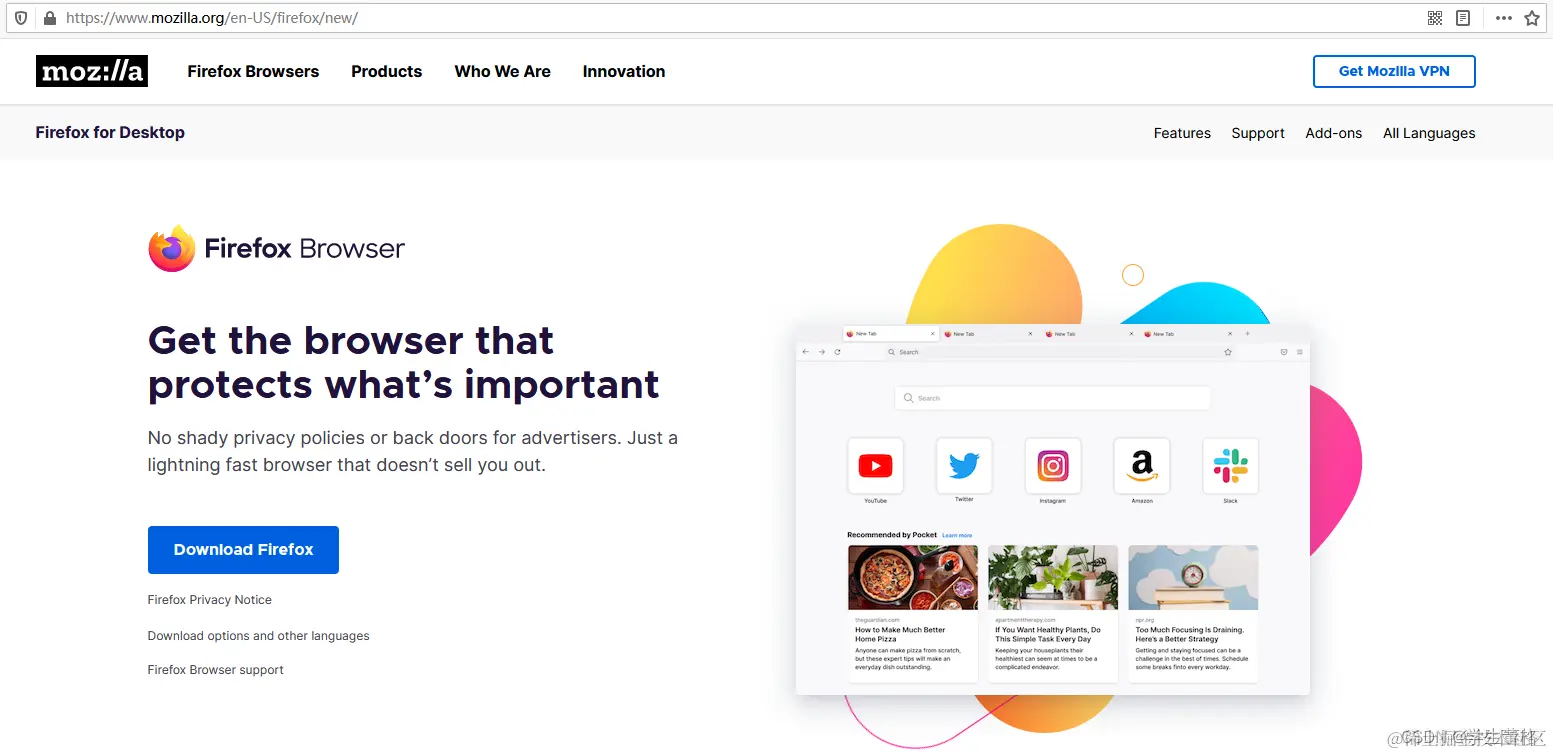The width and height of the screenshot is (1553, 755).
Task: Open Firefox Privacy Notice link
Action: 210,600
